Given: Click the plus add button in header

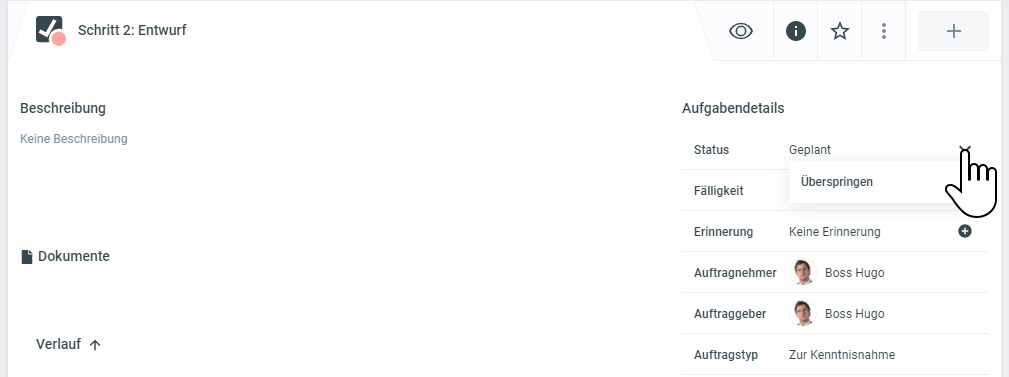Looking at the screenshot, I should [x=953, y=31].
